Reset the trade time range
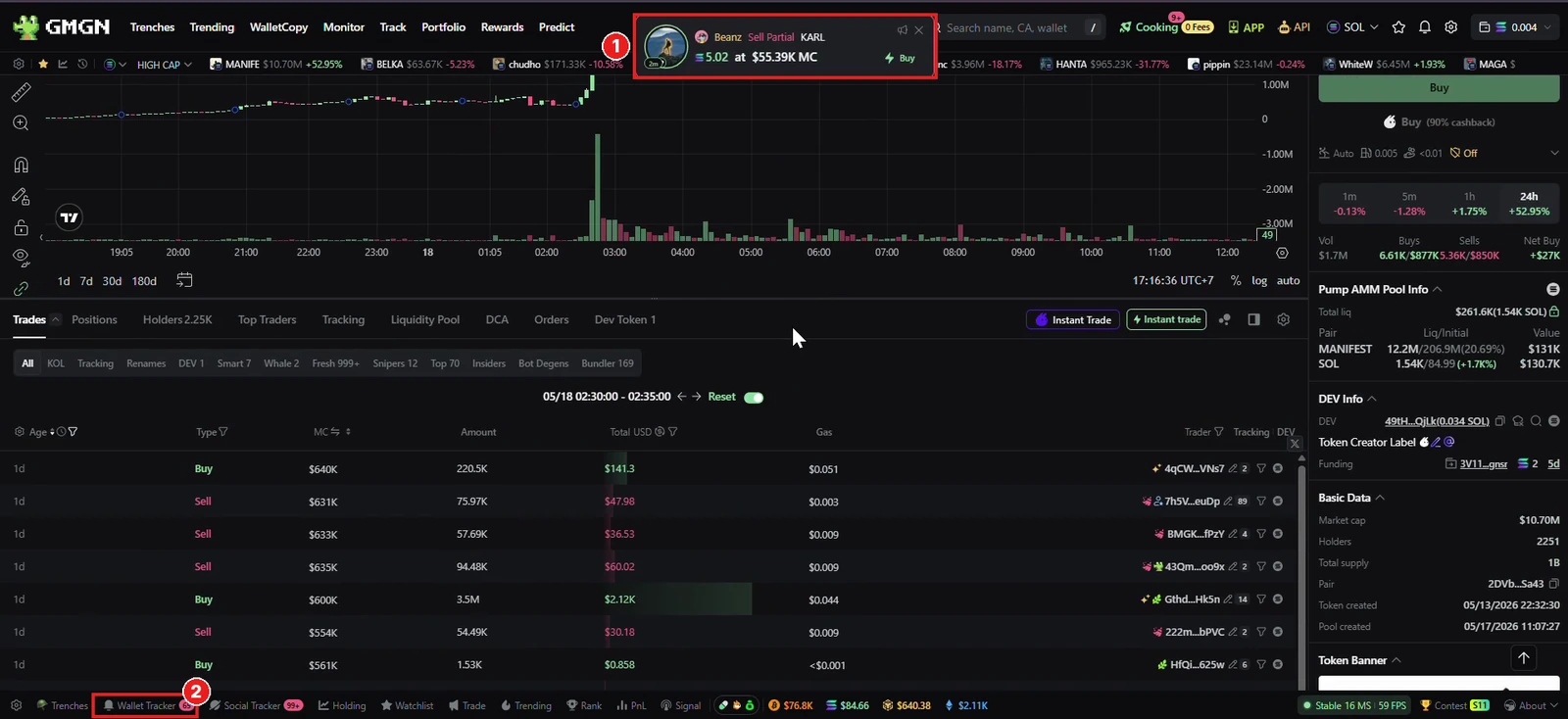Screen dimensions: 1568x719 click(x=721, y=397)
